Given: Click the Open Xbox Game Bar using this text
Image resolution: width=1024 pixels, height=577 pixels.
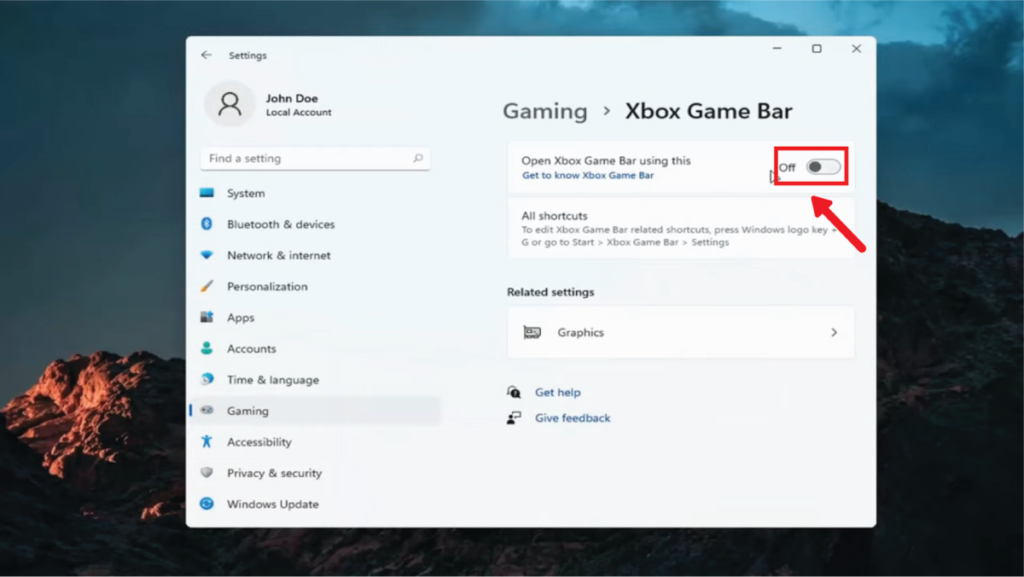Looking at the screenshot, I should [605, 161].
